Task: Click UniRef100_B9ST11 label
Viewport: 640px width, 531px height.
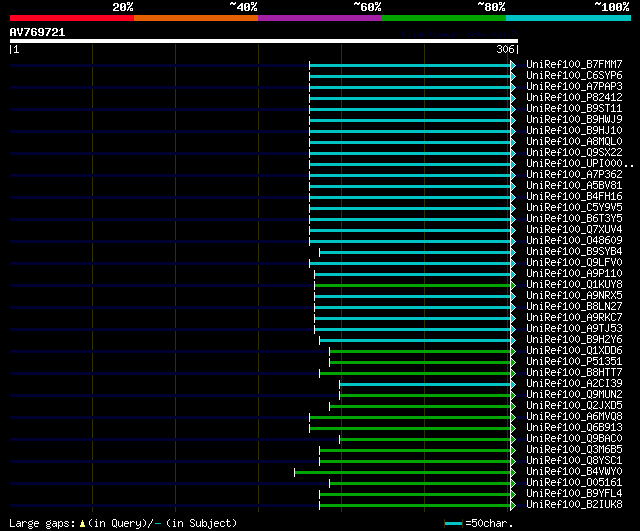Action: [x=574, y=109]
